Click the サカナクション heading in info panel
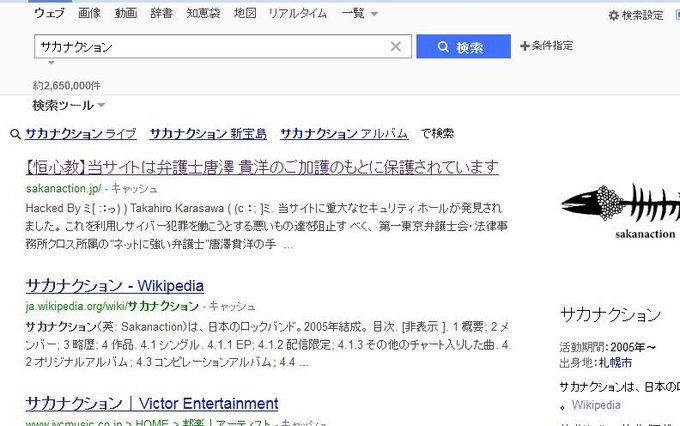The image size is (680, 426). pos(610,315)
